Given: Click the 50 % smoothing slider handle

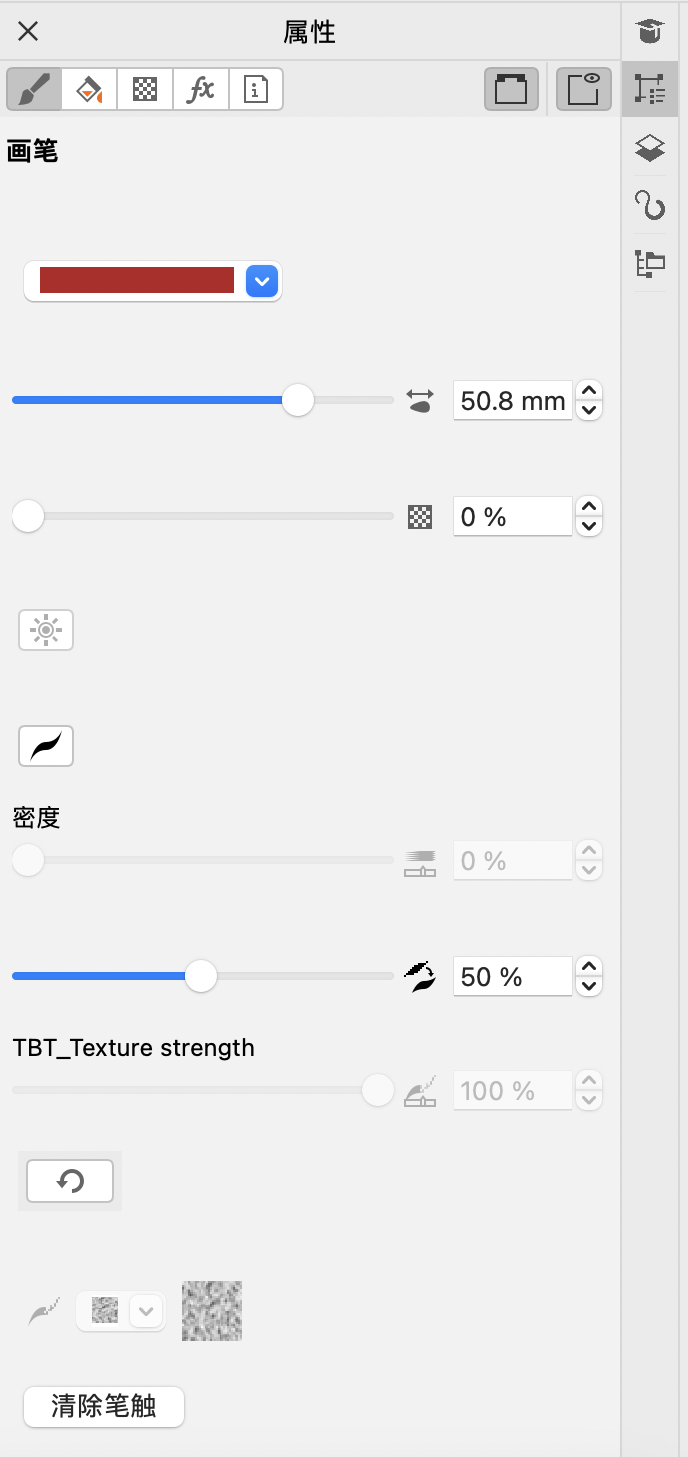Looking at the screenshot, I should pyautogui.click(x=202, y=976).
